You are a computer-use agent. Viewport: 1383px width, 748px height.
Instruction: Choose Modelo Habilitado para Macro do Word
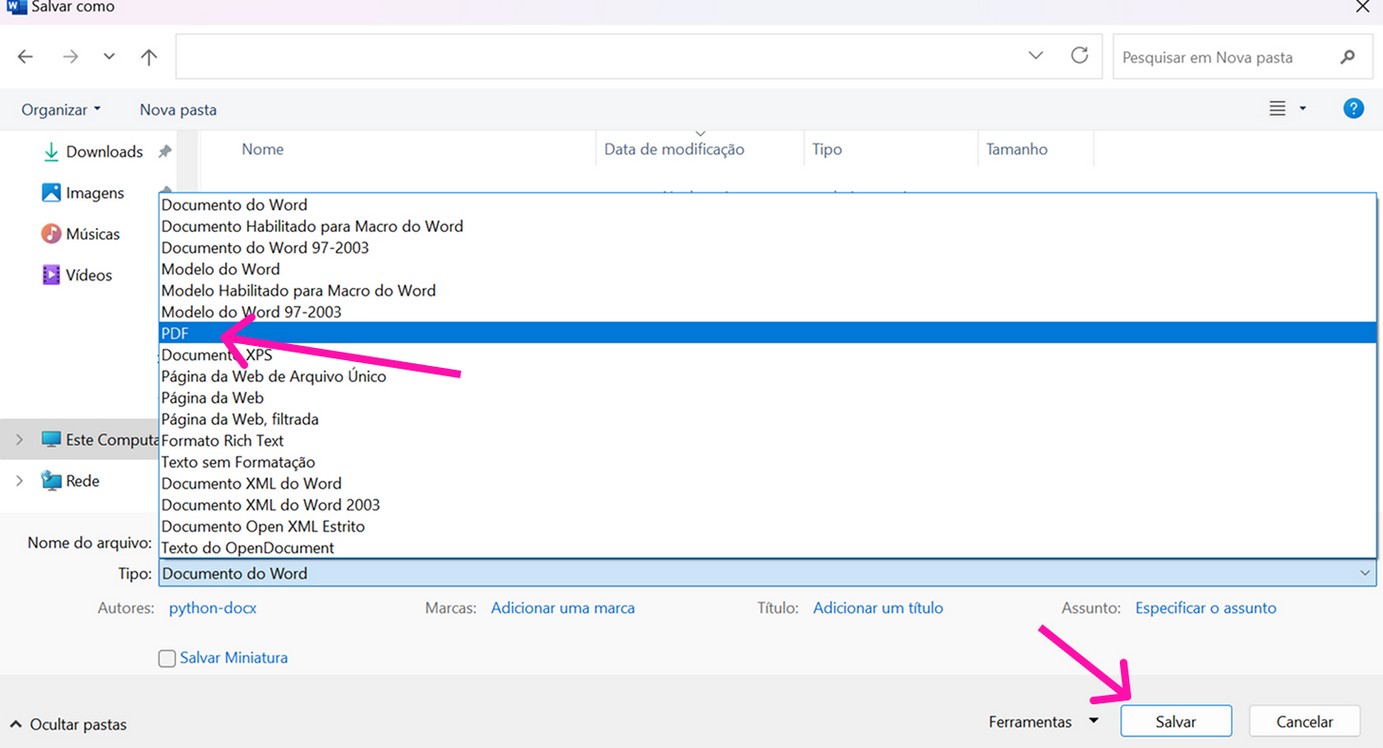tap(767, 290)
